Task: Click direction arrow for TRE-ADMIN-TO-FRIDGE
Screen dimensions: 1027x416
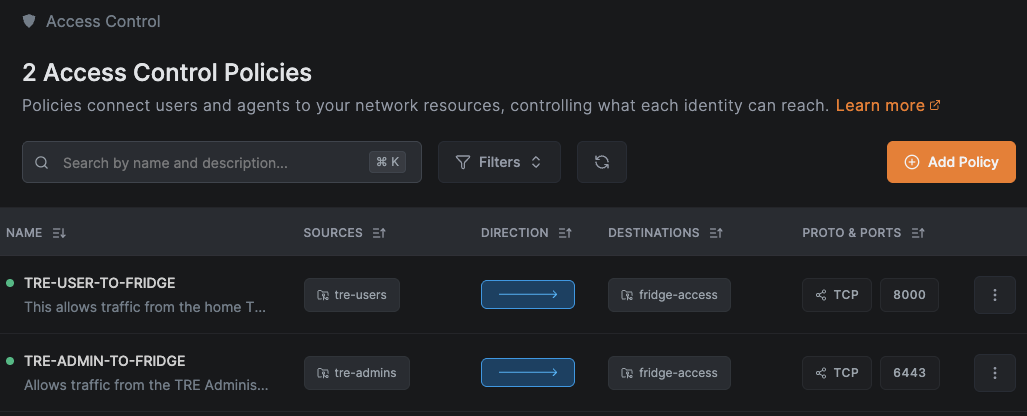Action: [x=528, y=373]
